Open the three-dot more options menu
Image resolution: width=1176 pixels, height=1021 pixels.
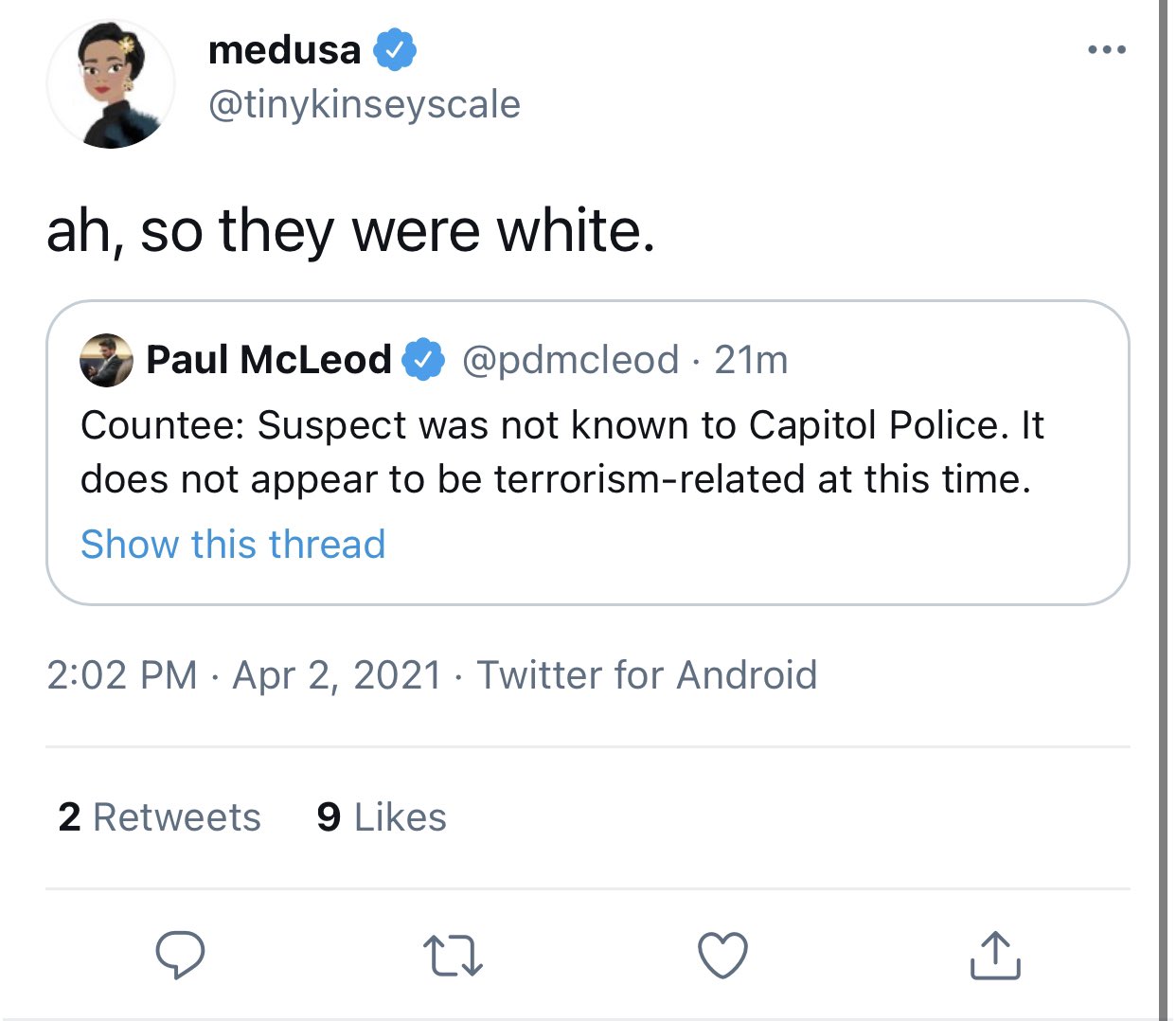(1106, 49)
